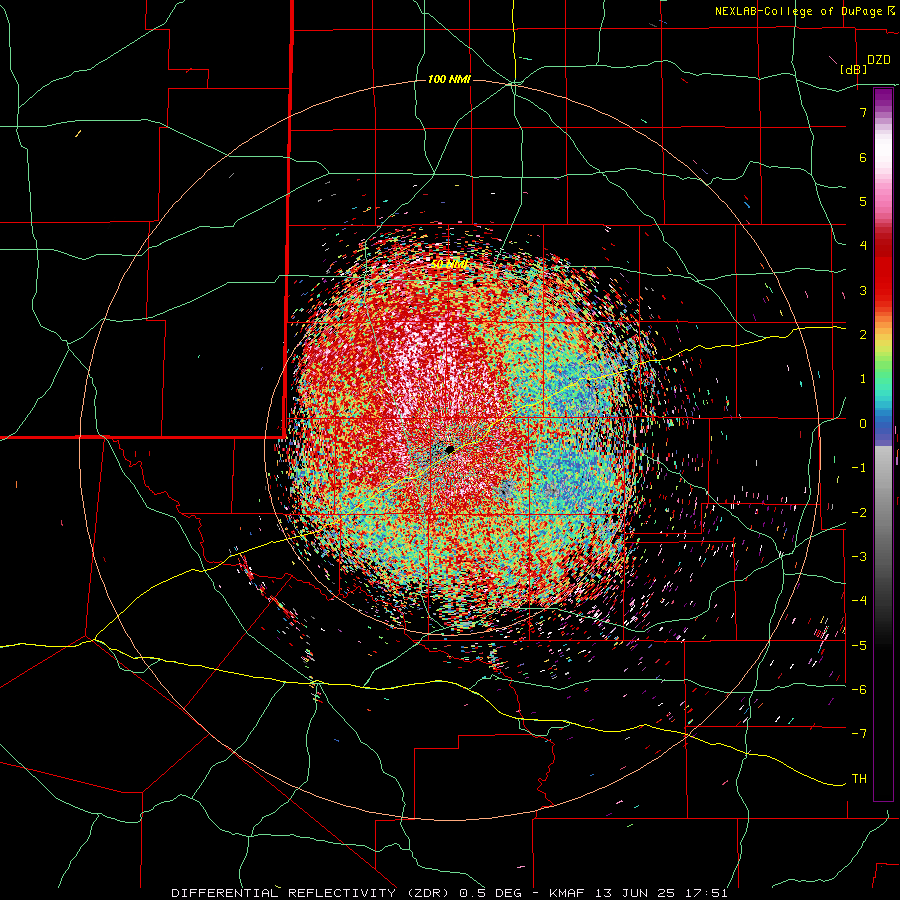Click the -1 value on the color scale

(859, 468)
